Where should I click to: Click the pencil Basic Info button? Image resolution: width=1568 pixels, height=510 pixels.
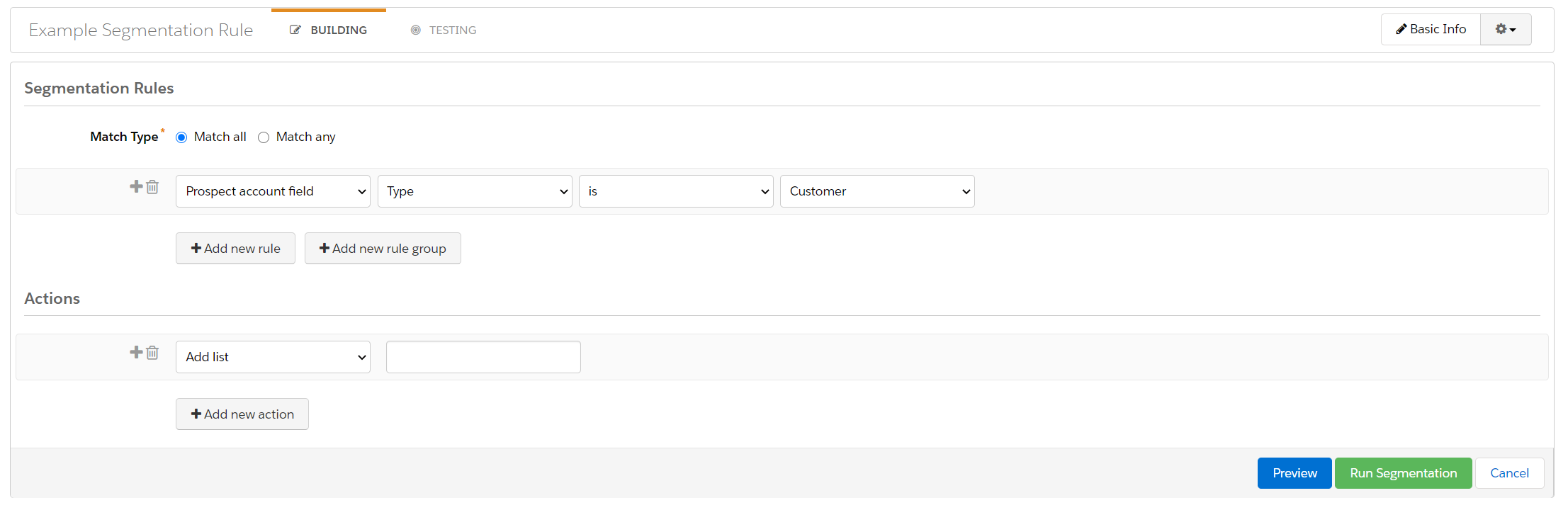pos(1431,29)
